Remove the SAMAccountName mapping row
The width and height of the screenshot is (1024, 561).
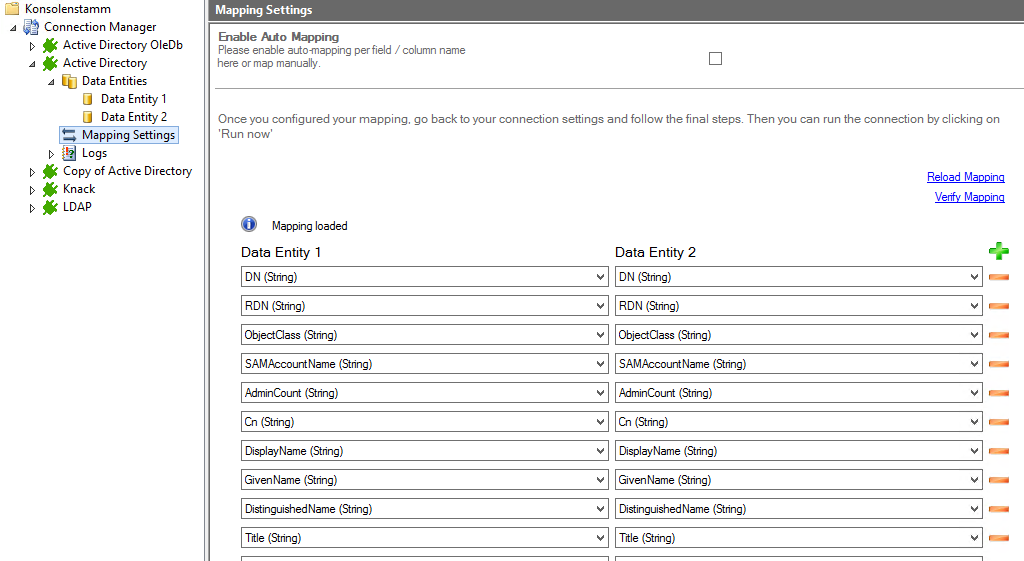[x=998, y=364]
